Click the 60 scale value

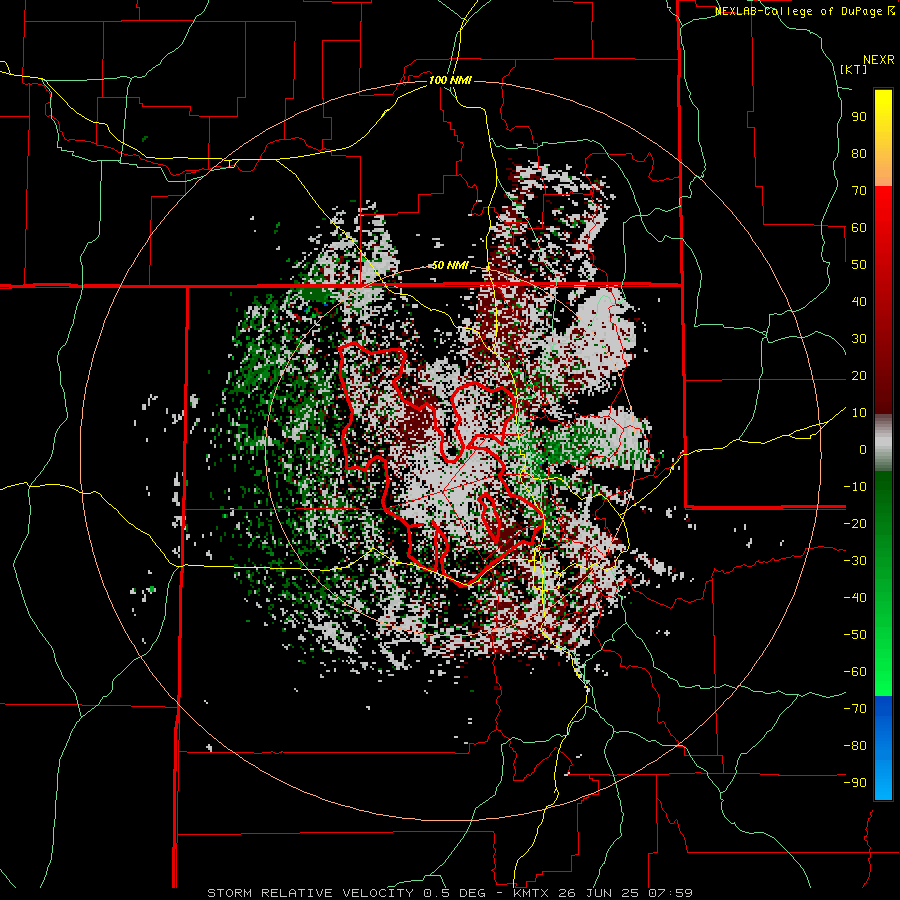pyautogui.click(x=859, y=227)
